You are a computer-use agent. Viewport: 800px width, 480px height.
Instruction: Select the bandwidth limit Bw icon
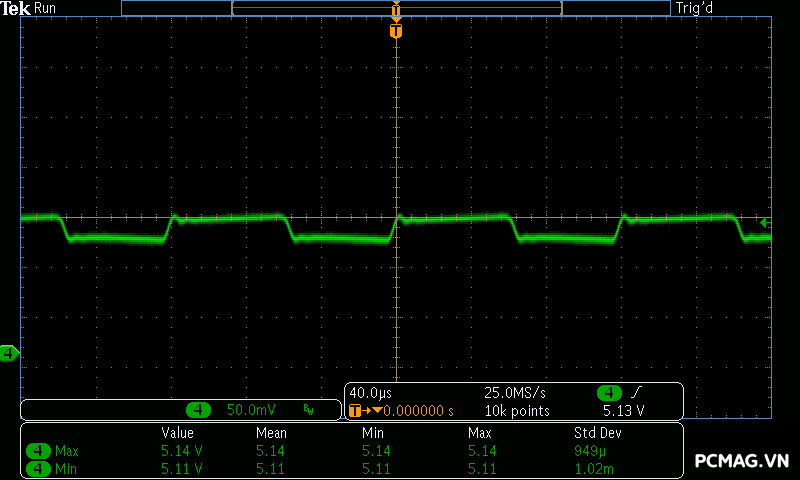(308, 410)
